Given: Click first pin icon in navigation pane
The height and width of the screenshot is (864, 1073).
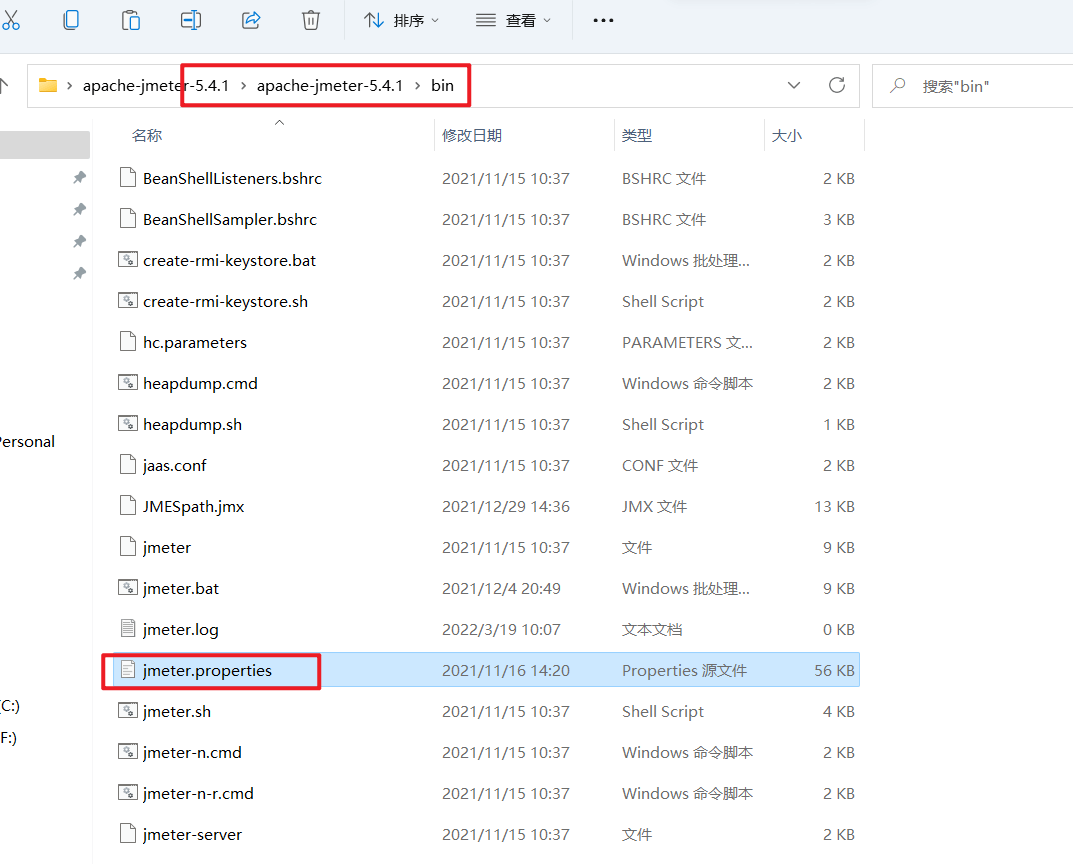Looking at the screenshot, I should pyautogui.click(x=79, y=178).
